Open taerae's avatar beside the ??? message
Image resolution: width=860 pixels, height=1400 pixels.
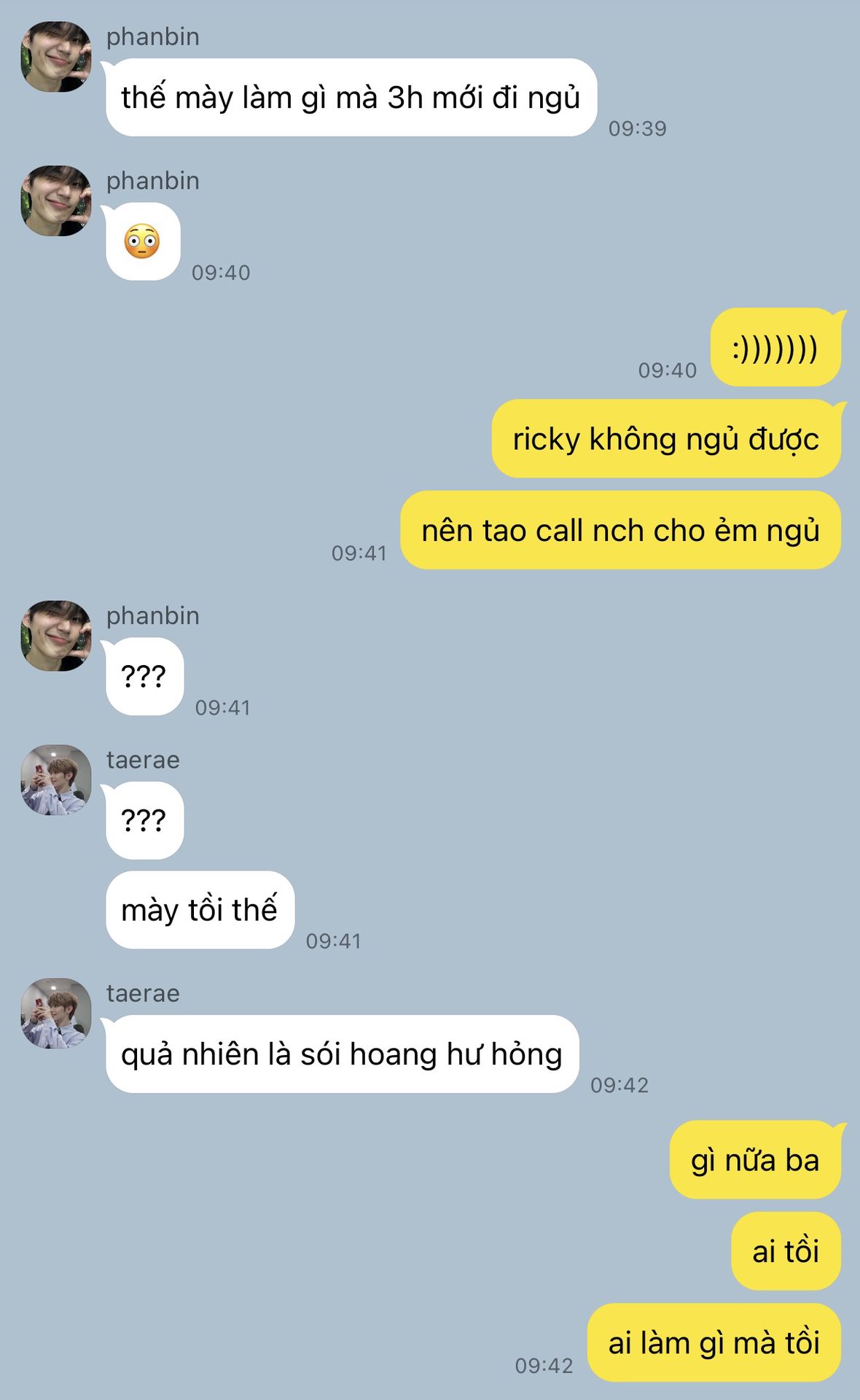[x=56, y=779]
